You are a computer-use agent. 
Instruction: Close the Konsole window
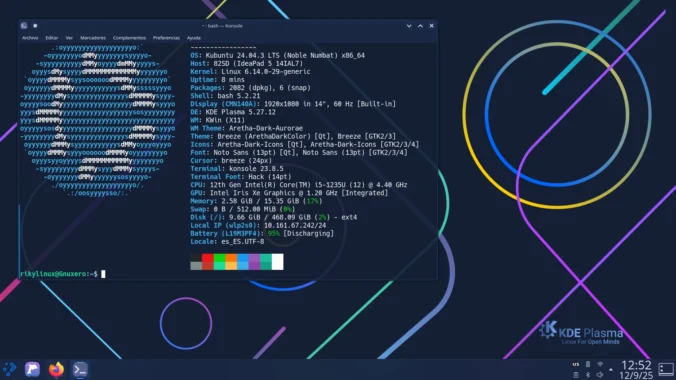click(x=431, y=26)
